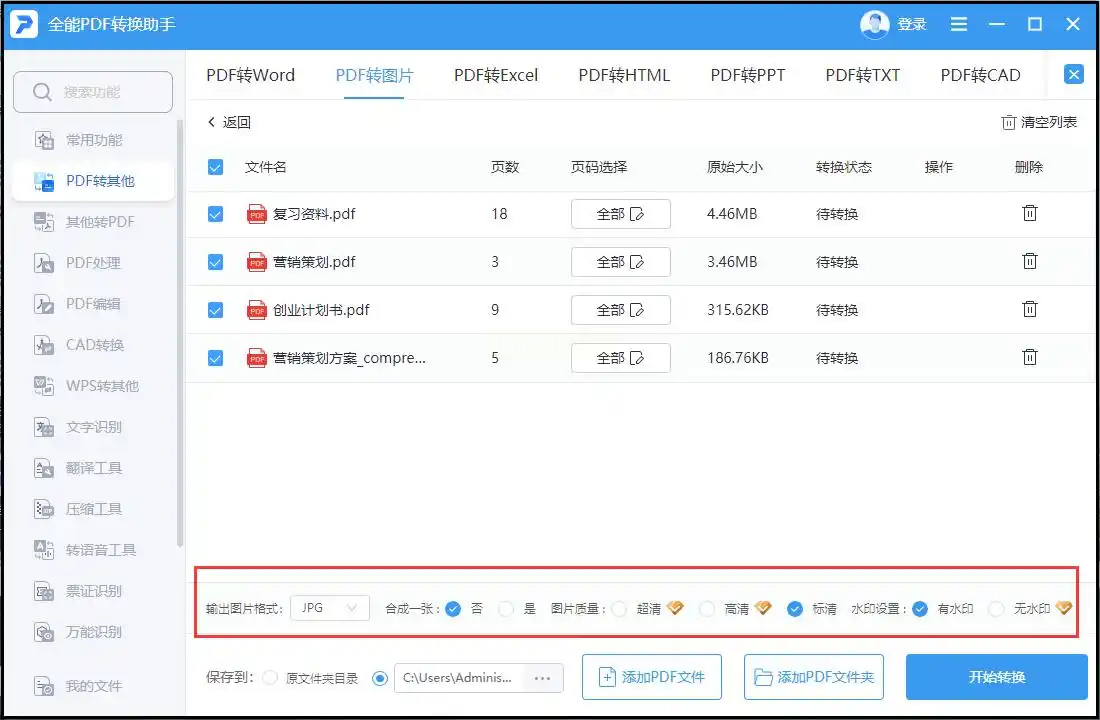
Task: Go back with the 返回 link
Action: pos(229,122)
